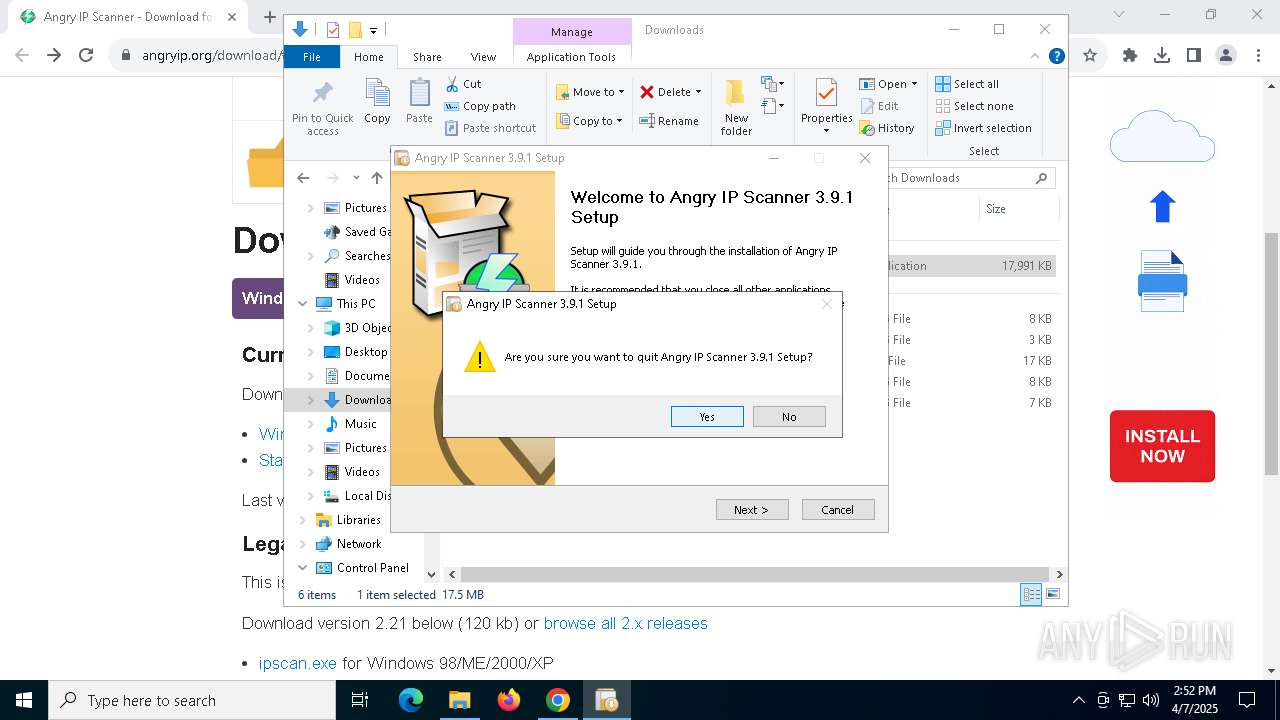
Task: Switch to details view layout icon
Action: click(x=1031, y=594)
